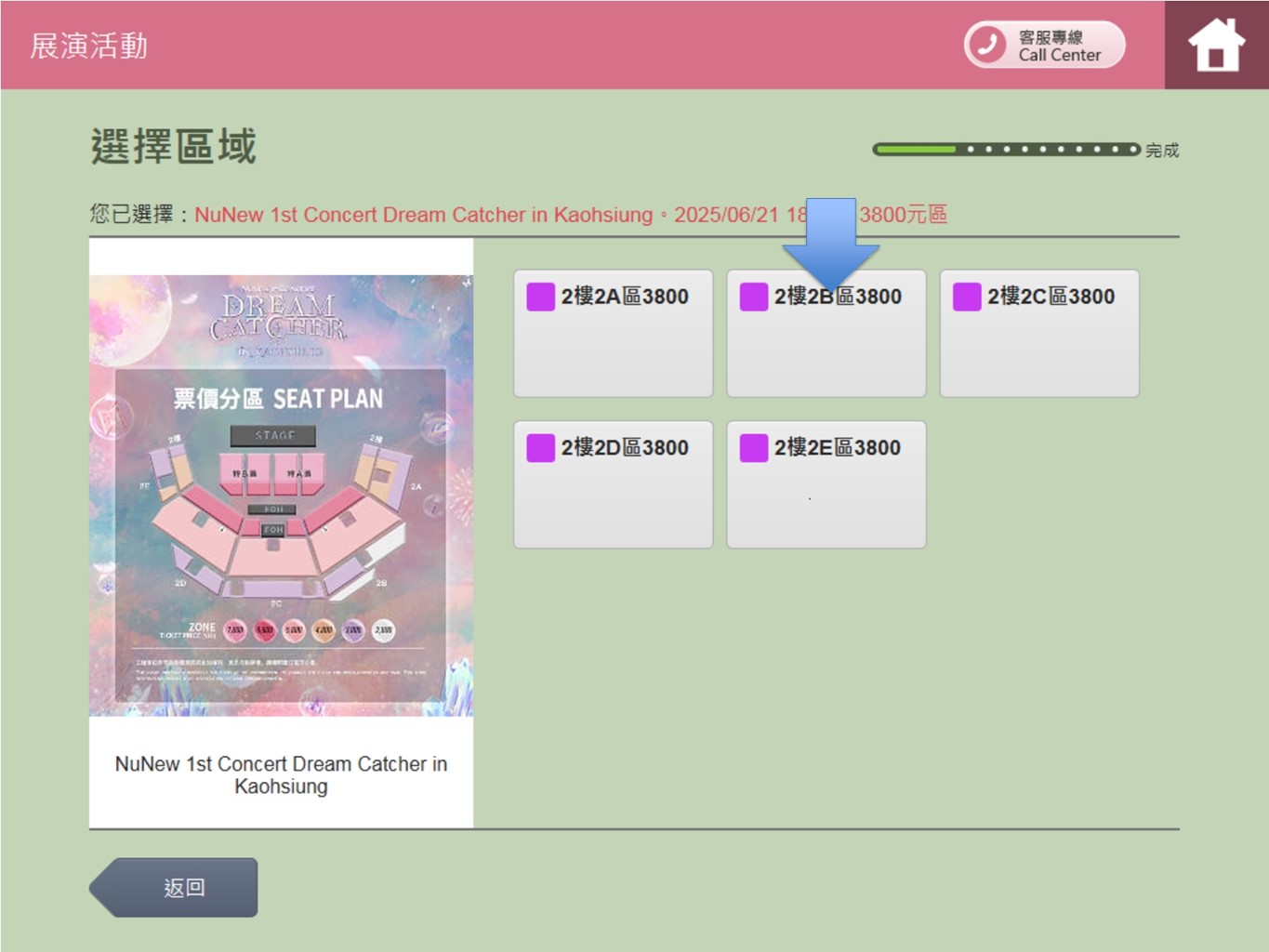Pick the 2樓2C區3800 zone
The height and width of the screenshot is (952, 1269).
click(x=1039, y=334)
